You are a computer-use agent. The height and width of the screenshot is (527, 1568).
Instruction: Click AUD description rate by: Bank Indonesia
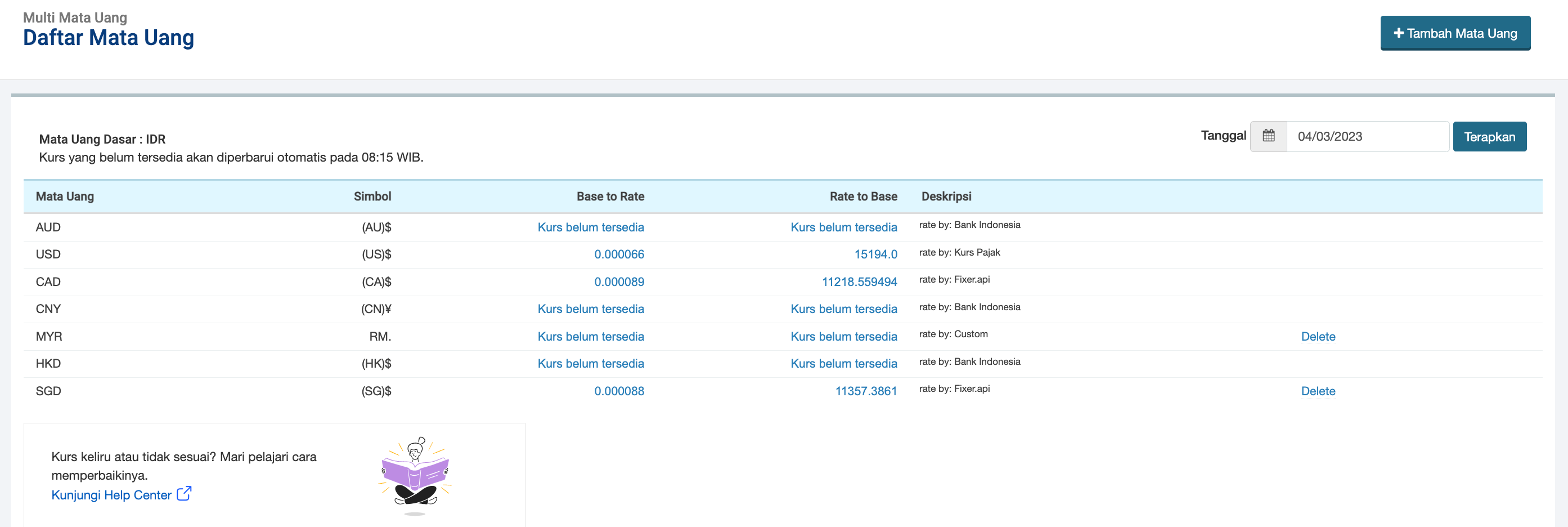click(x=969, y=225)
